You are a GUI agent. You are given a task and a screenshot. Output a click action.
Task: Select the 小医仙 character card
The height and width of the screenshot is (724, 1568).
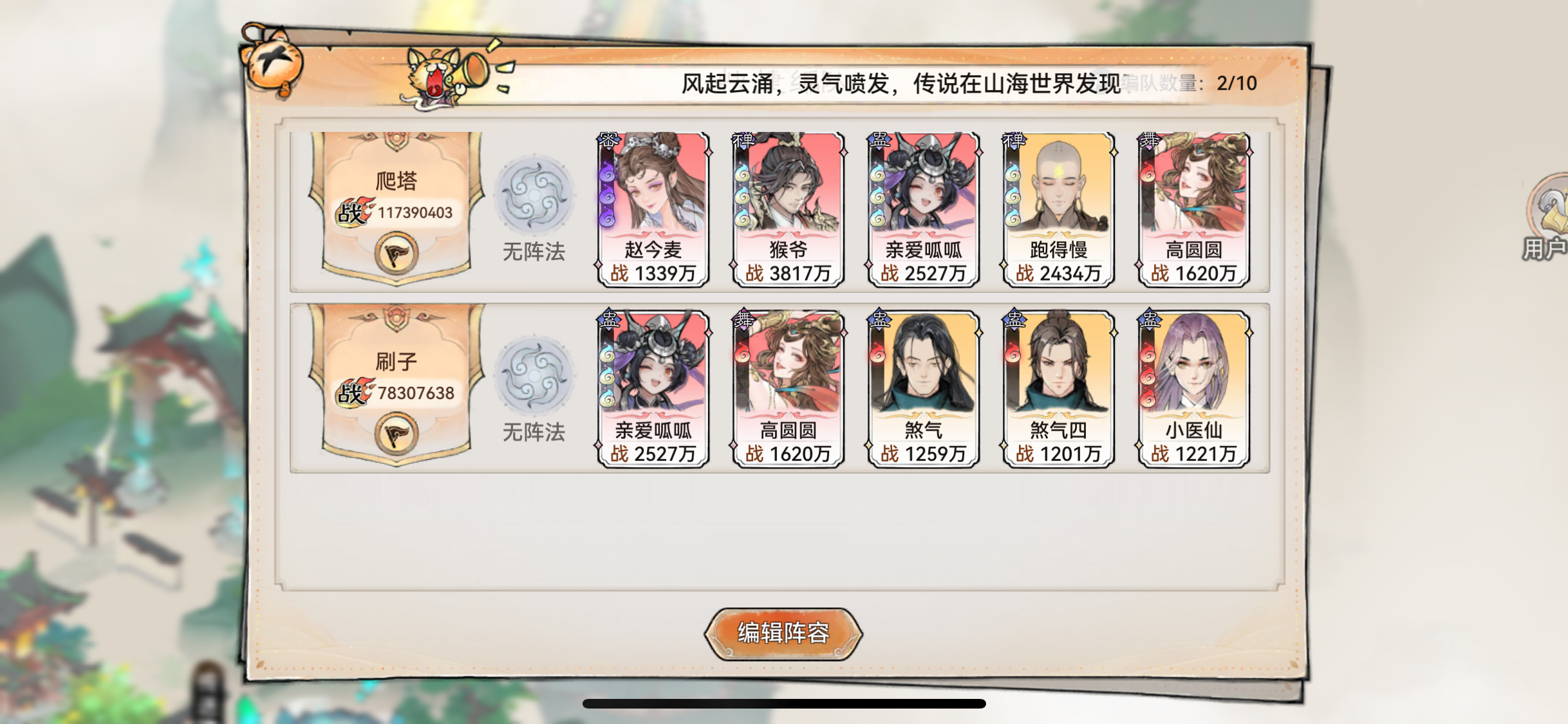pyautogui.click(x=1193, y=389)
